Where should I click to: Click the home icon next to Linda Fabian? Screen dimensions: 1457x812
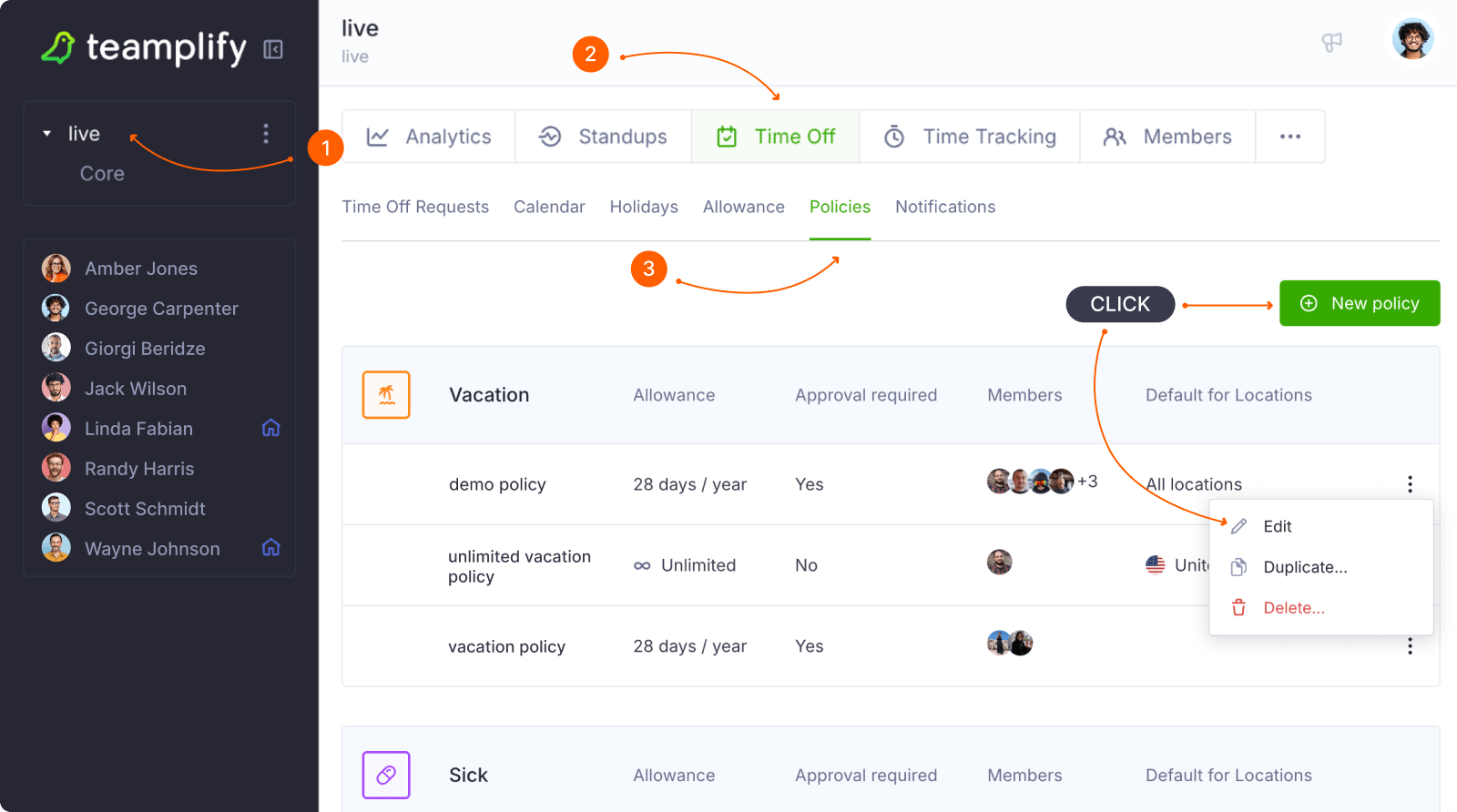270,428
